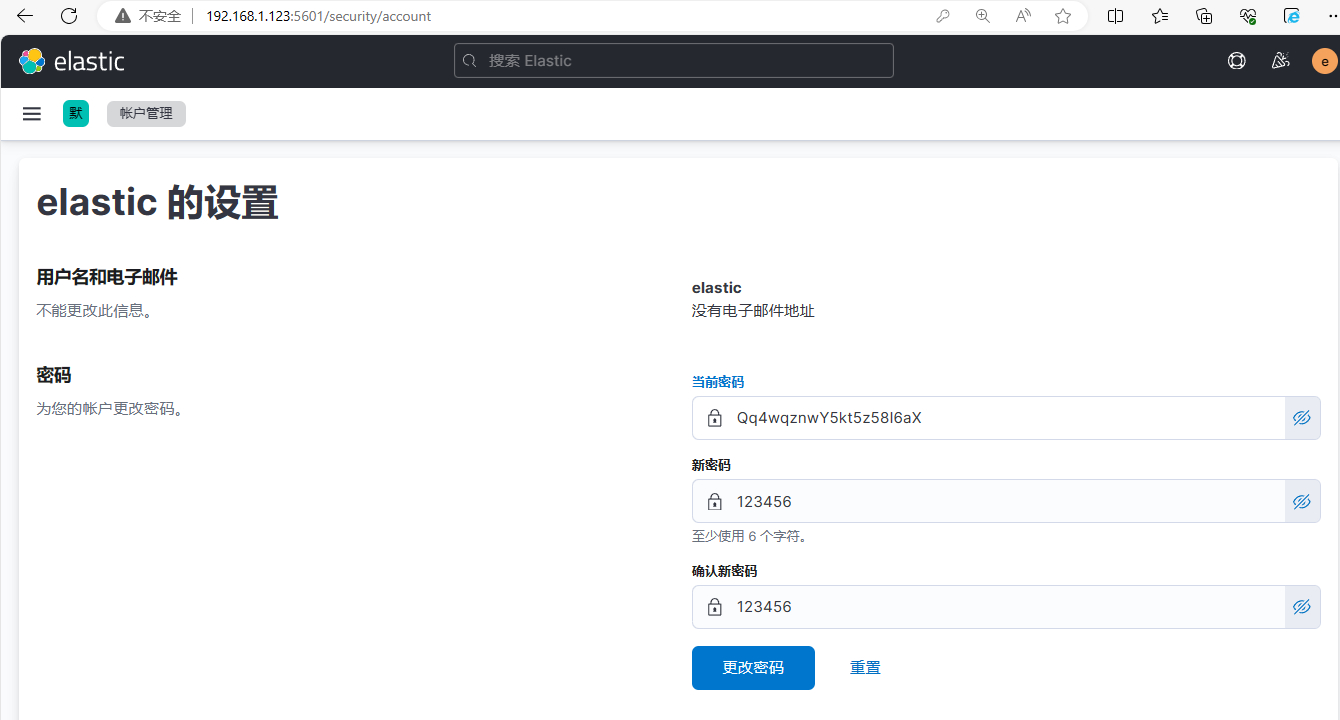Click the 重置 reset link
The height and width of the screenshot is (720, 1340).
(x=865, y=668)
